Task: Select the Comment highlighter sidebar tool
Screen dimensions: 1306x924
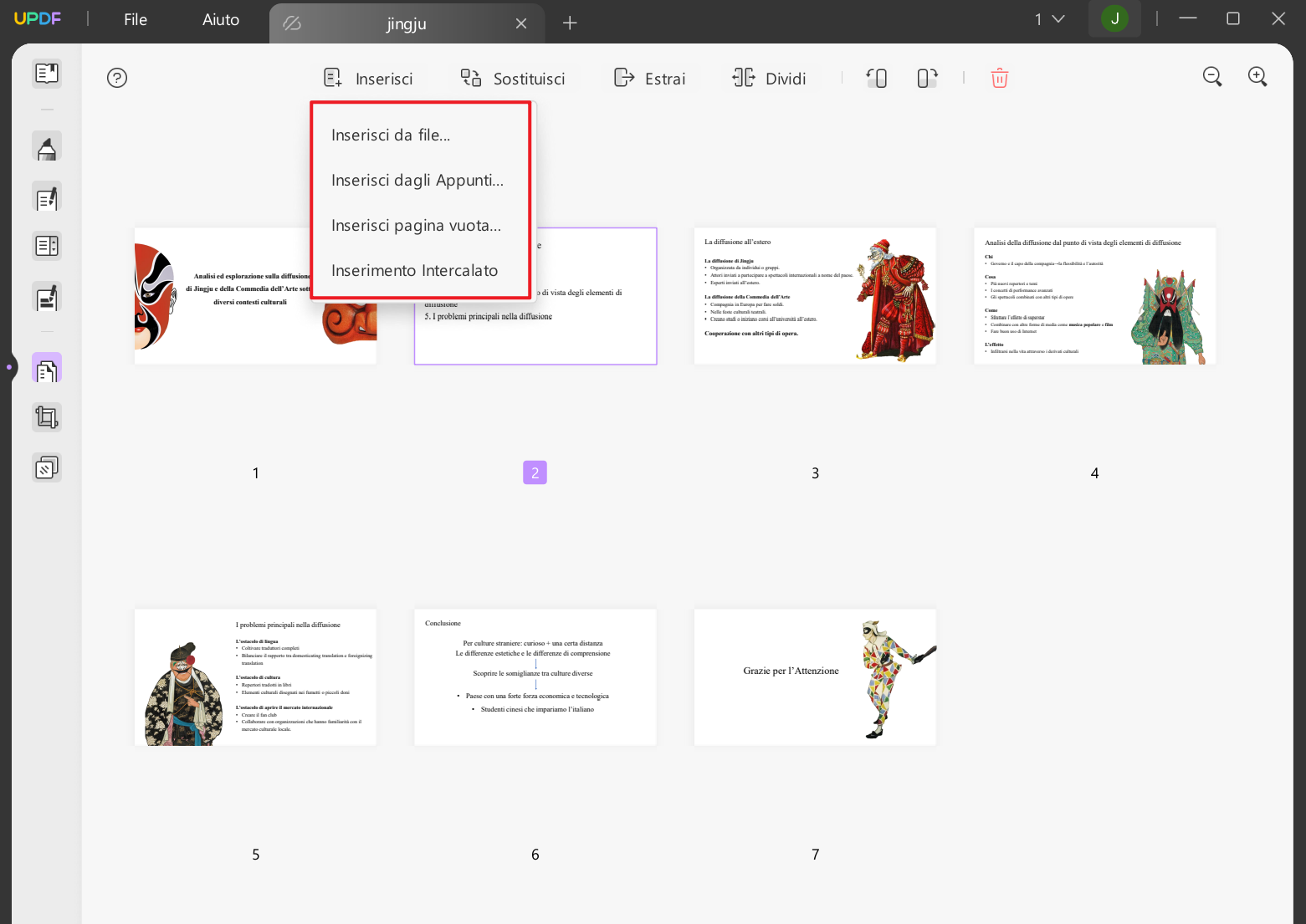Action: pos(47,147)
